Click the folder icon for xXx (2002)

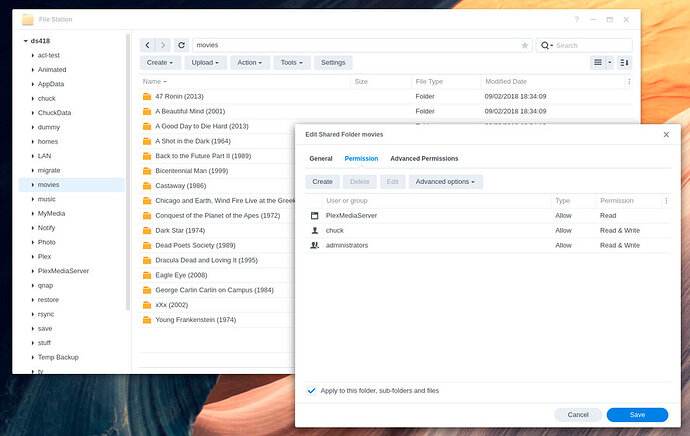click(x=147, y=305)
